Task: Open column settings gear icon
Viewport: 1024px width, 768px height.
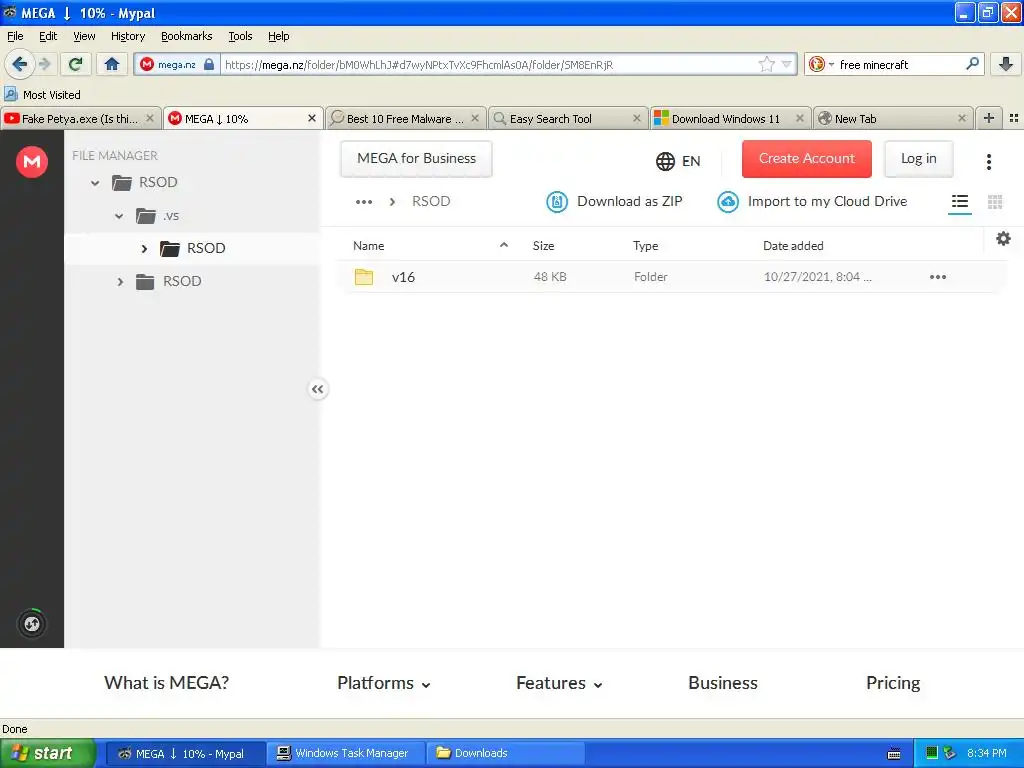Action: (x=1003, y=238)
